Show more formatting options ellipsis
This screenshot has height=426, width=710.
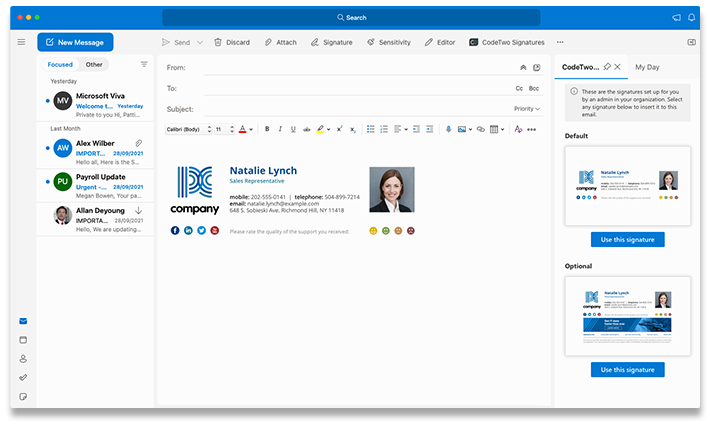(x=532, y=129)
